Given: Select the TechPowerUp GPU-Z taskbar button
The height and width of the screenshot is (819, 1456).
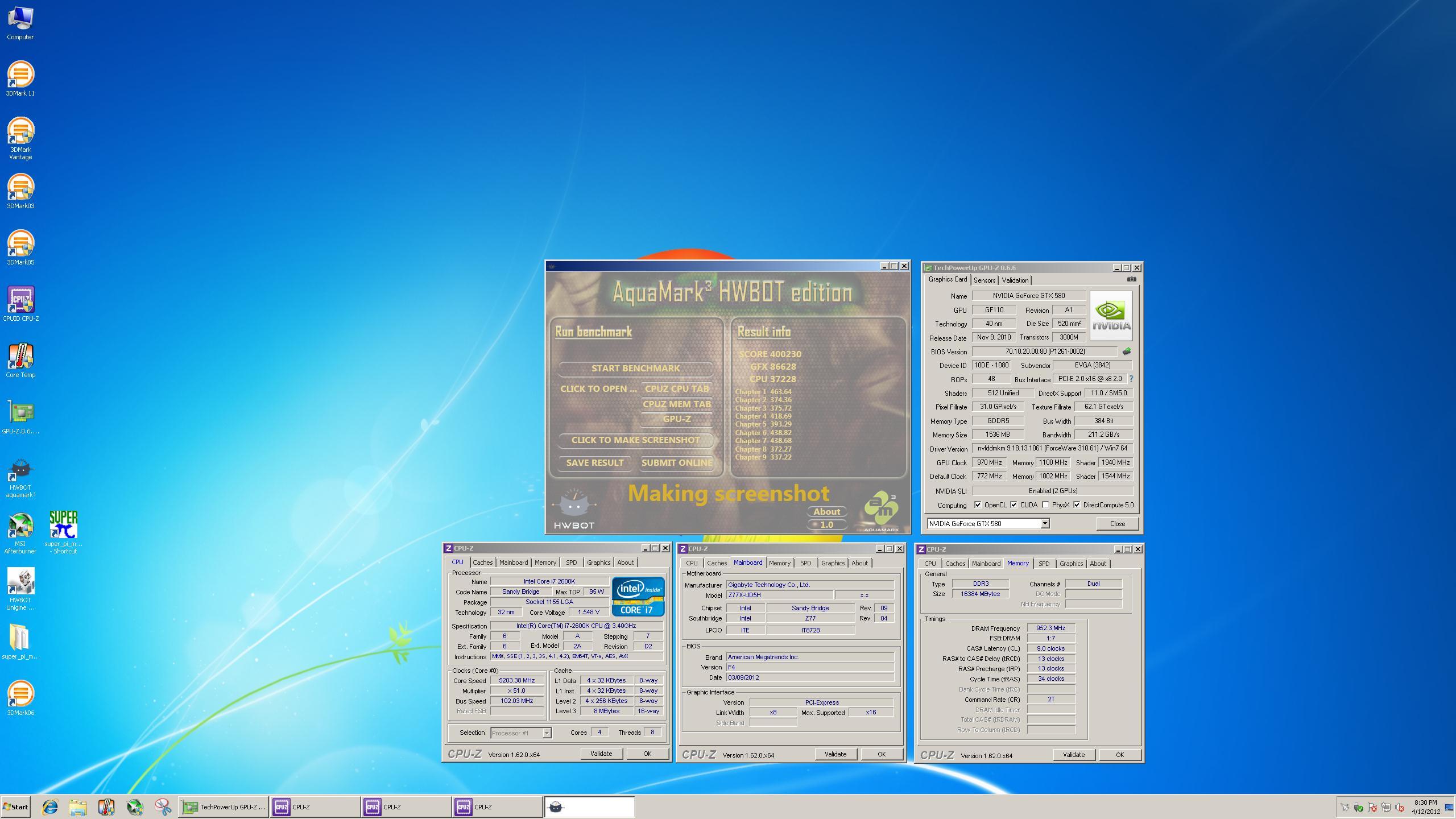Looking at the screenshot, I should 224,807.
